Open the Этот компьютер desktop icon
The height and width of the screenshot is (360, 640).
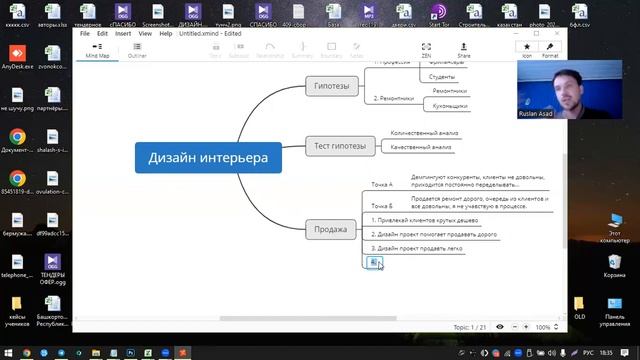point(615,228)
